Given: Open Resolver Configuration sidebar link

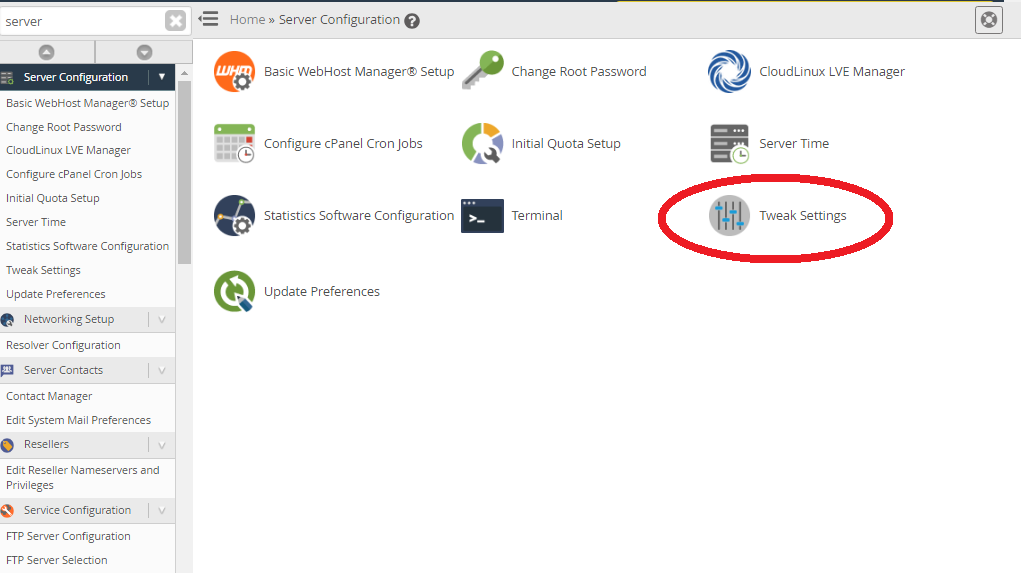Looking at the screenshot, I should click(x=63, y=345).
